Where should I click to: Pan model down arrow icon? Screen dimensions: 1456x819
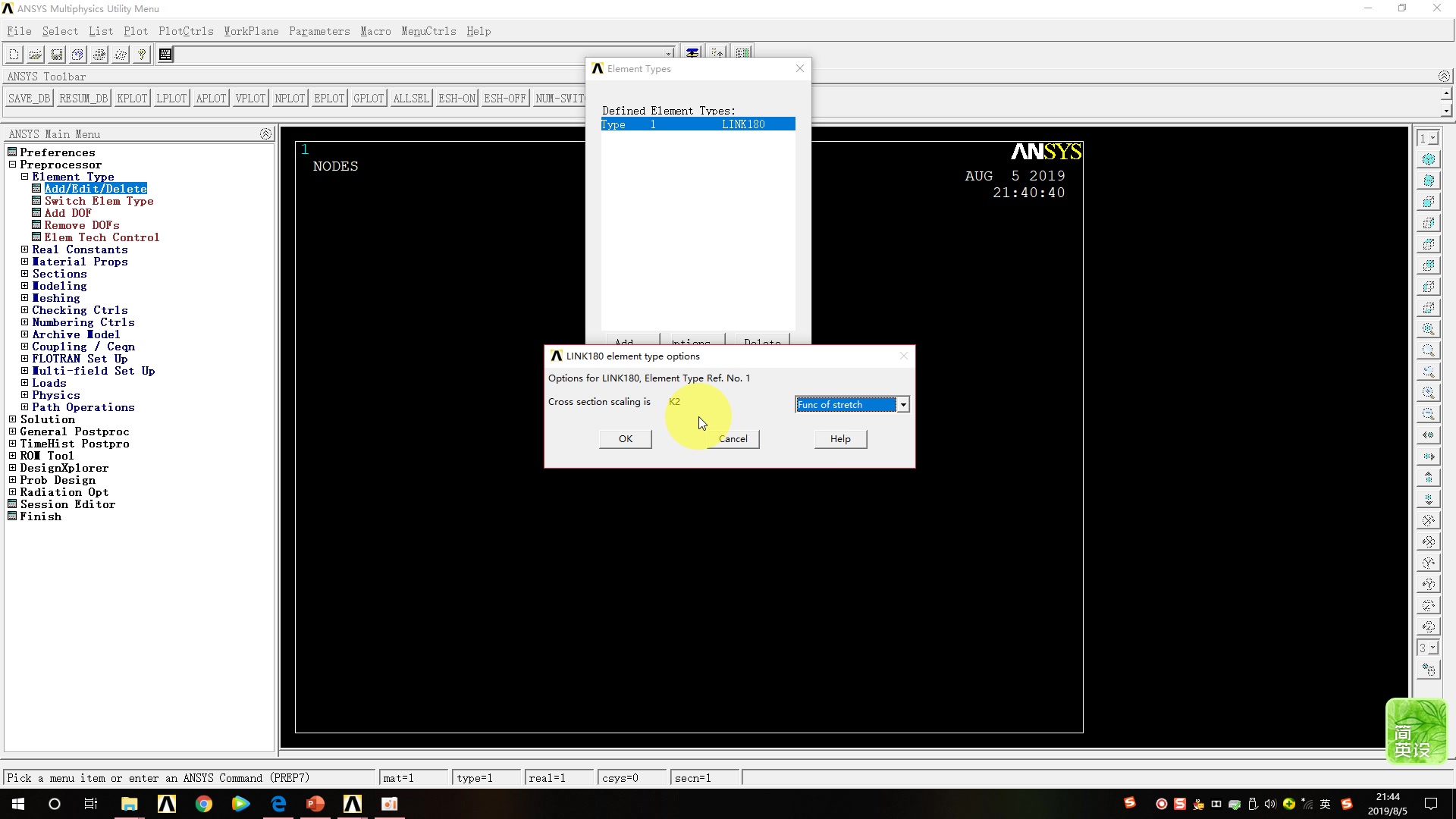click(1429, 499)
